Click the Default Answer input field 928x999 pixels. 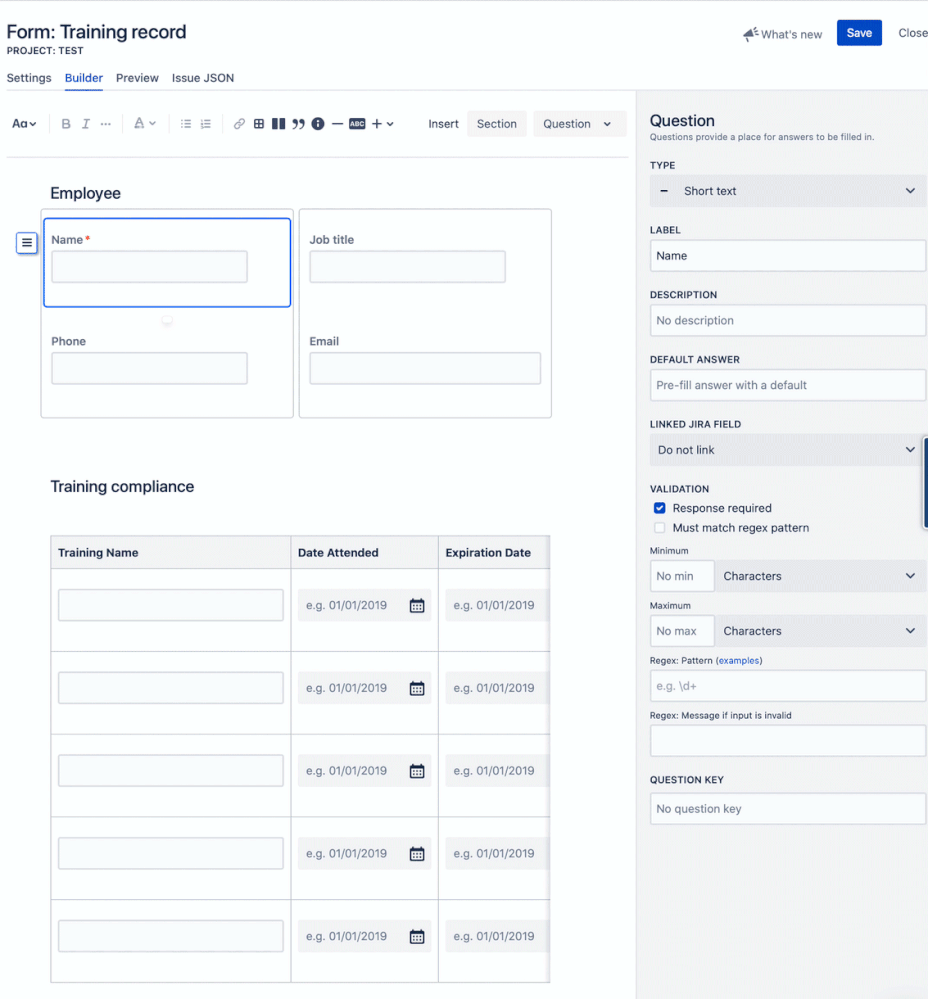(787, 385)
